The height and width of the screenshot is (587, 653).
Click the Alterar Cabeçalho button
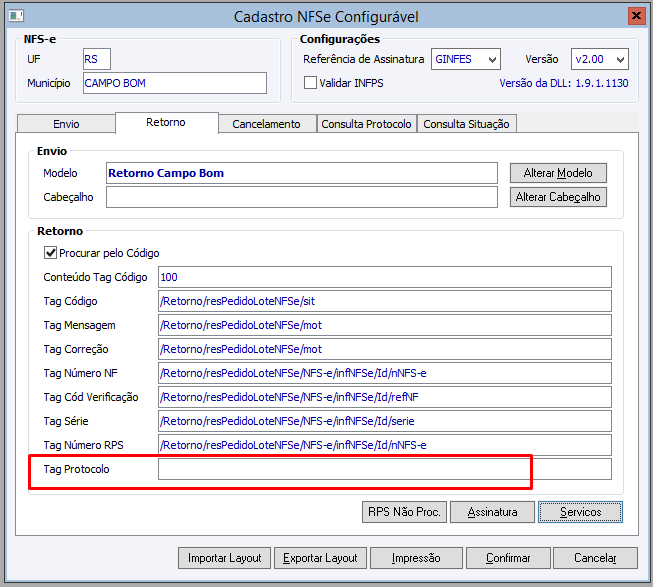pyautogui.click(x=558, y=197)
